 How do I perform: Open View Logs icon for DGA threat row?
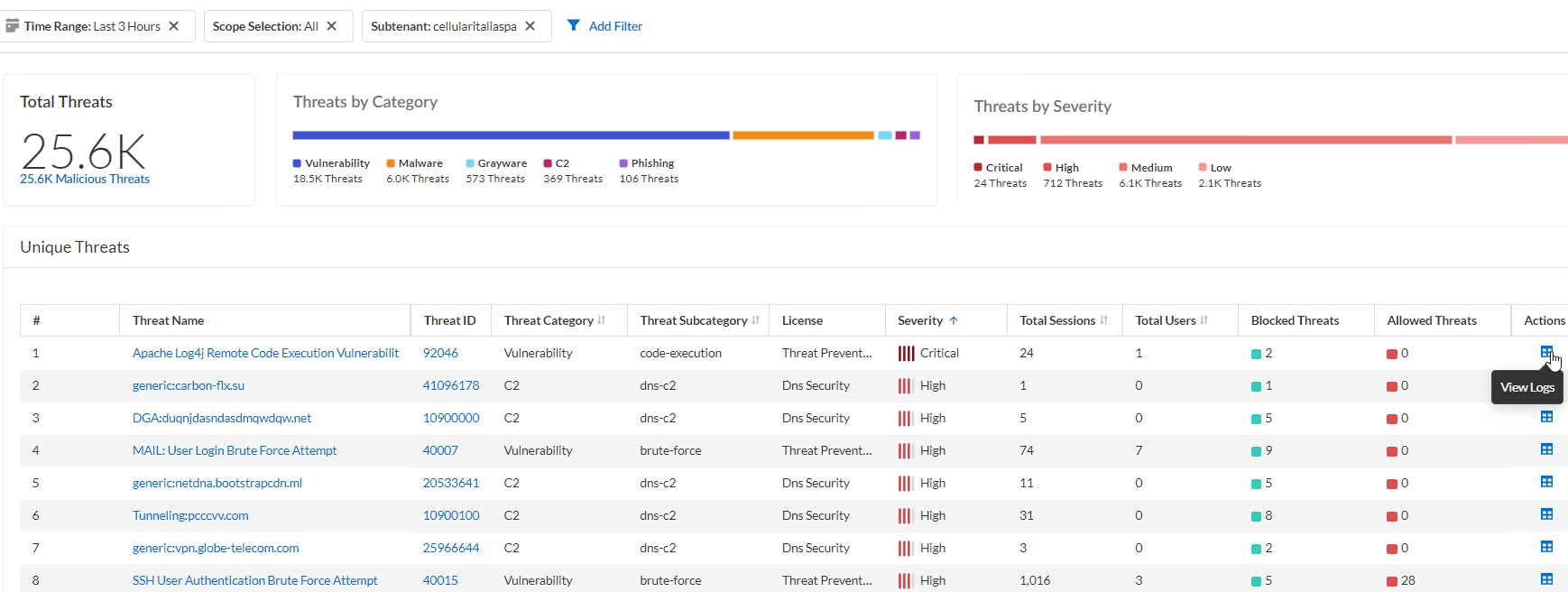click(x=1546, y=417)
